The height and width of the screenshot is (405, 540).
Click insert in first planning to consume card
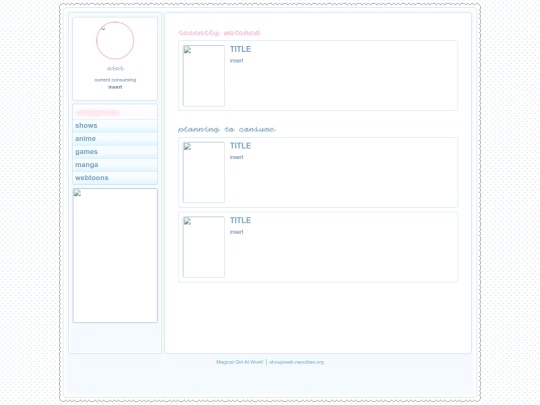tap(237, 157)
